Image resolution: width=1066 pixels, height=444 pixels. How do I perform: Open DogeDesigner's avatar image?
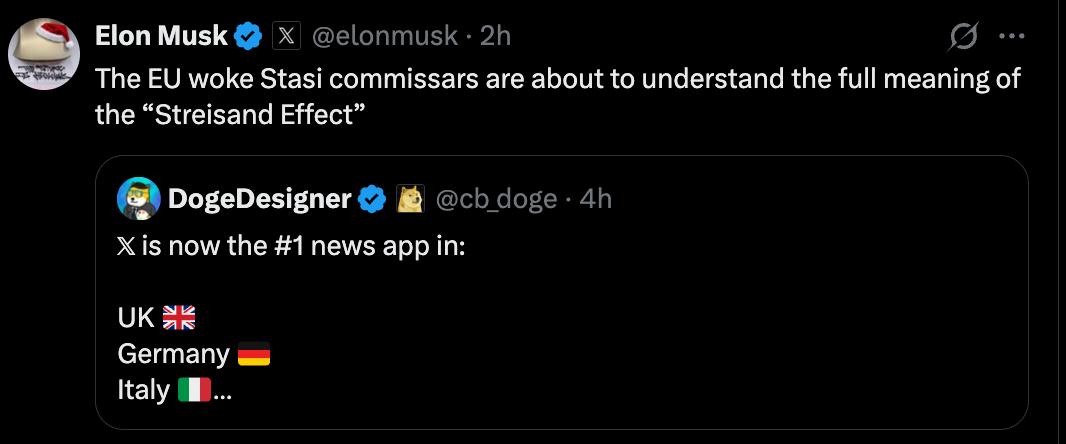138,199
